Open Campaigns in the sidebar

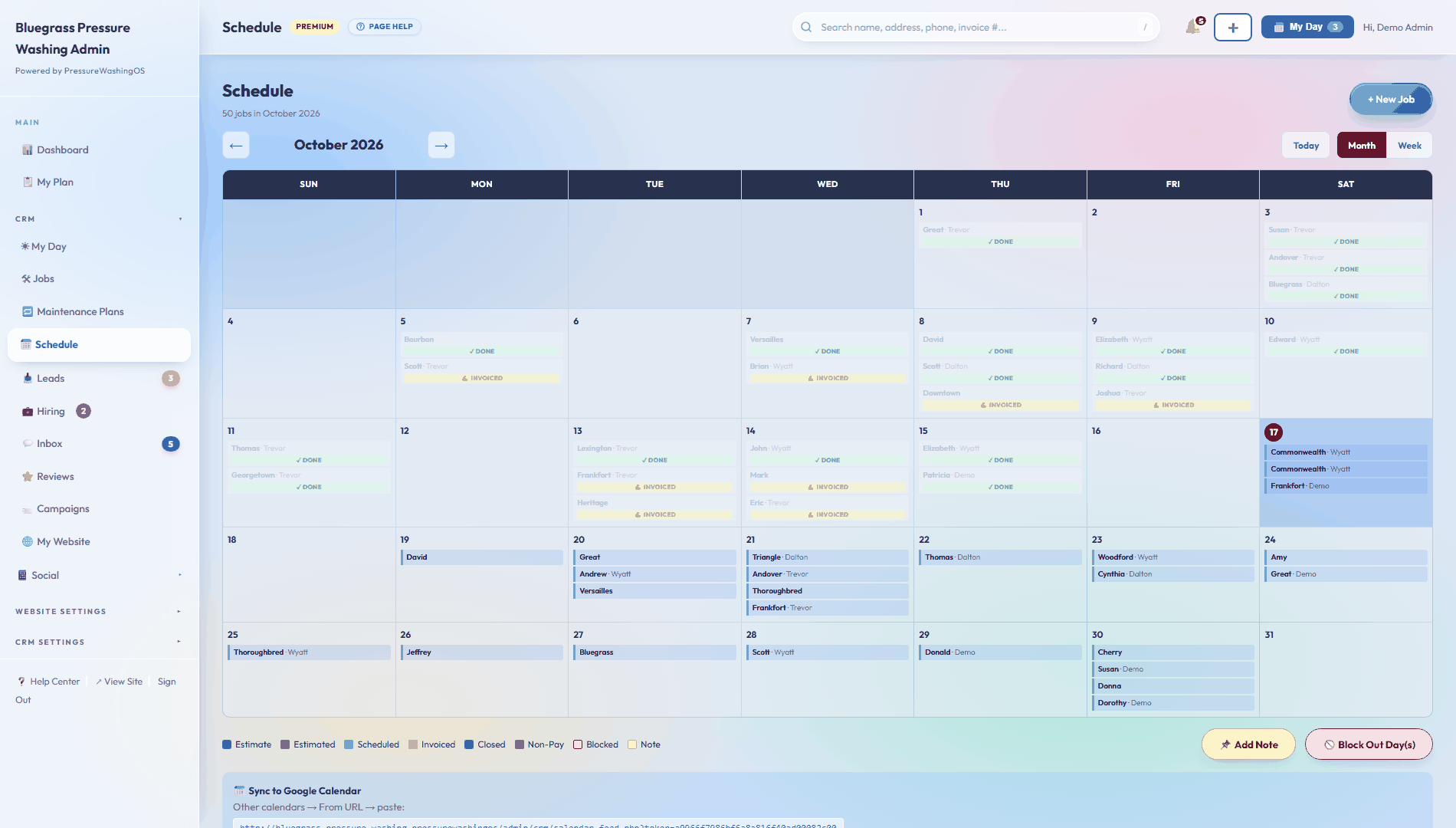(x=99, y=508)
